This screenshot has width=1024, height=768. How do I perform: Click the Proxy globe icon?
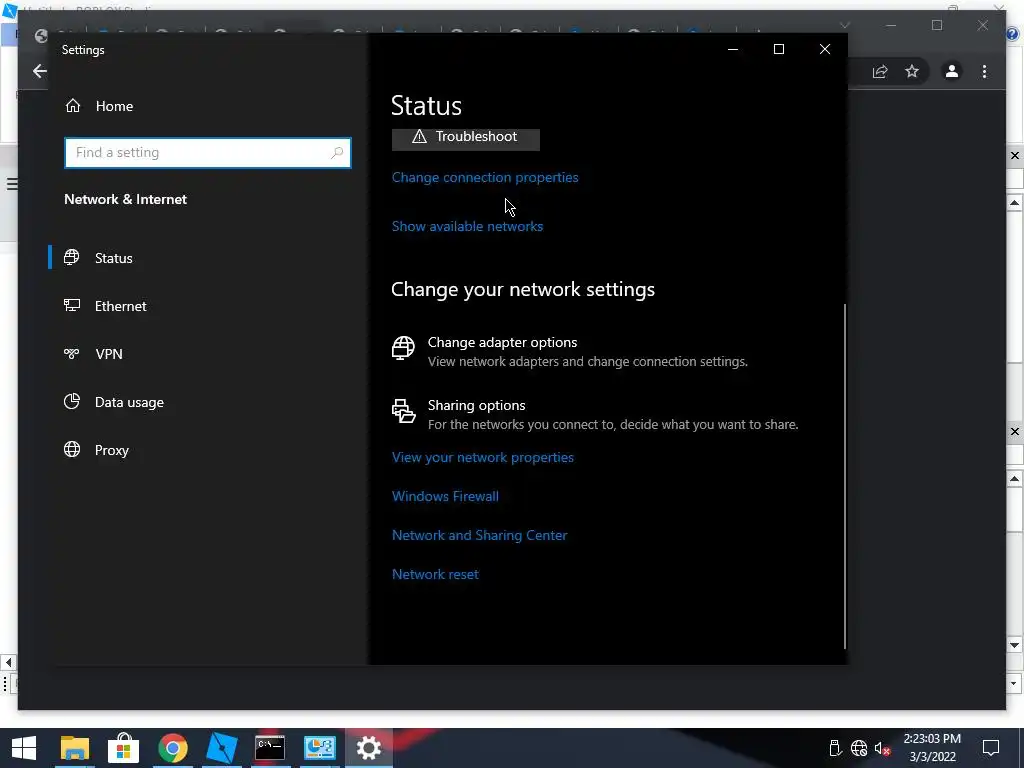click(72, 449)
